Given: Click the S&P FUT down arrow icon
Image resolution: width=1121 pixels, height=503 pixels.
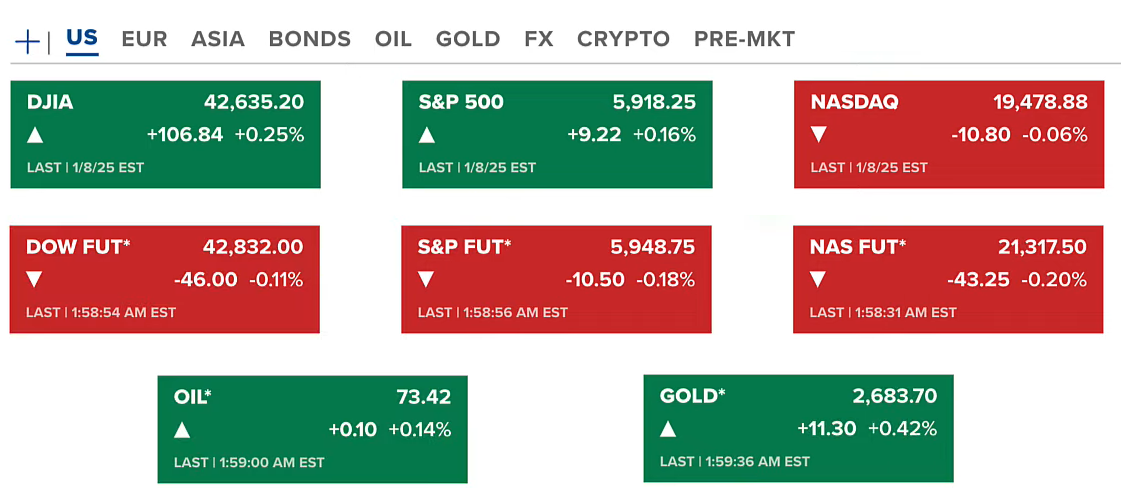Looking at the screenshot, I should [427, 280].
